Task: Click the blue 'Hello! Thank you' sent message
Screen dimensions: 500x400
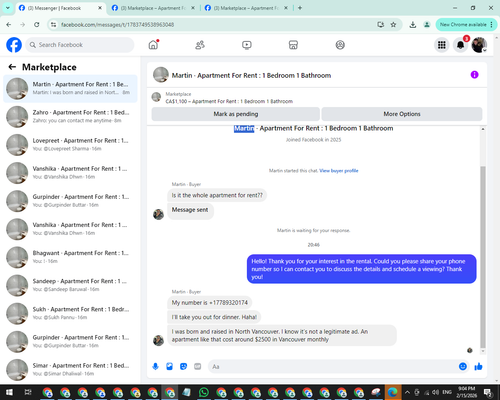Action: [362, 269]
